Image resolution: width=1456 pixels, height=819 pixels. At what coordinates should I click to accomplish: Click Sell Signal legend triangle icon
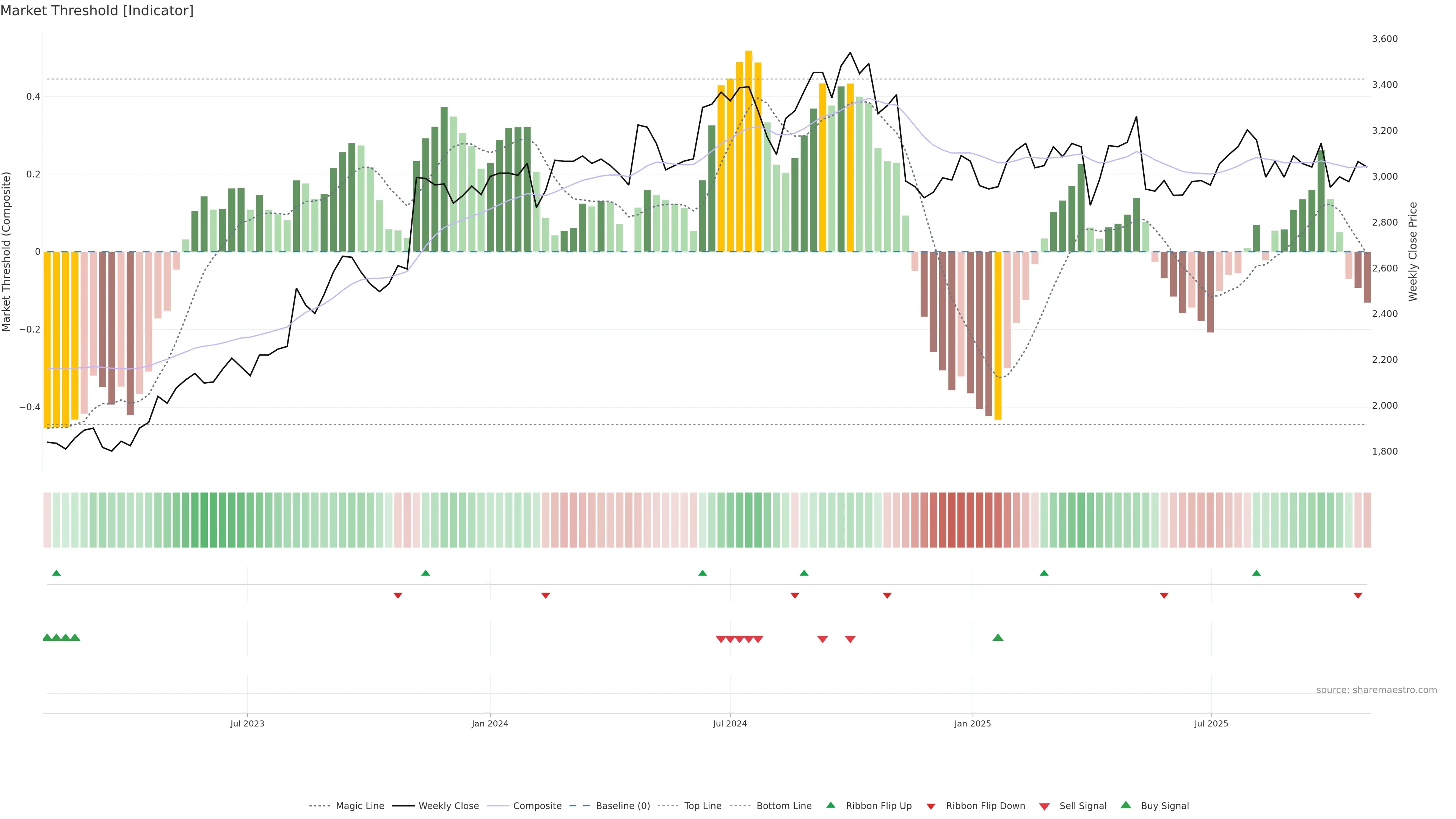coord(1044,806)
